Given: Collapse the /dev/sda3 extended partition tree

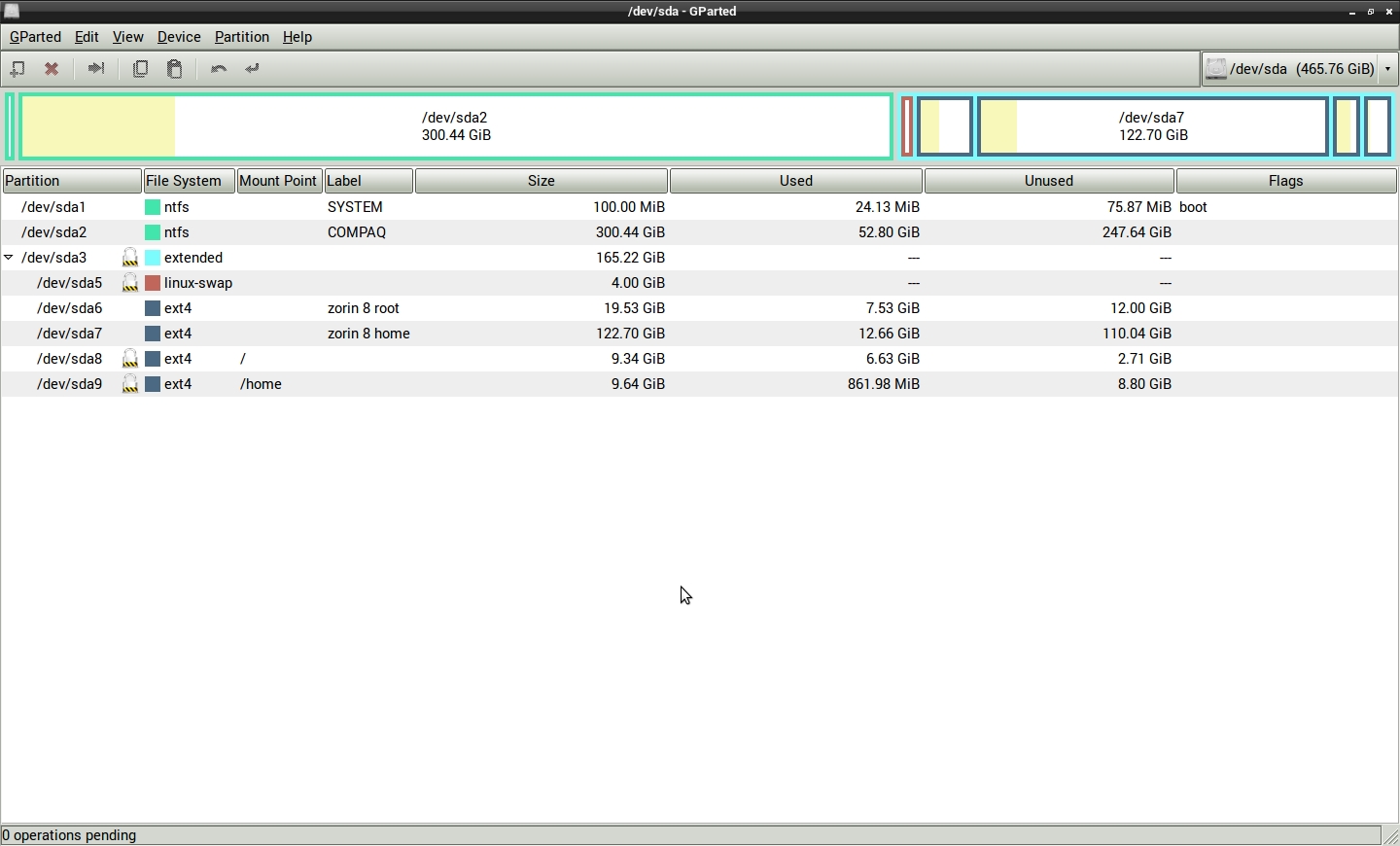Looking at the screenshot, I should tap(9, 258).
